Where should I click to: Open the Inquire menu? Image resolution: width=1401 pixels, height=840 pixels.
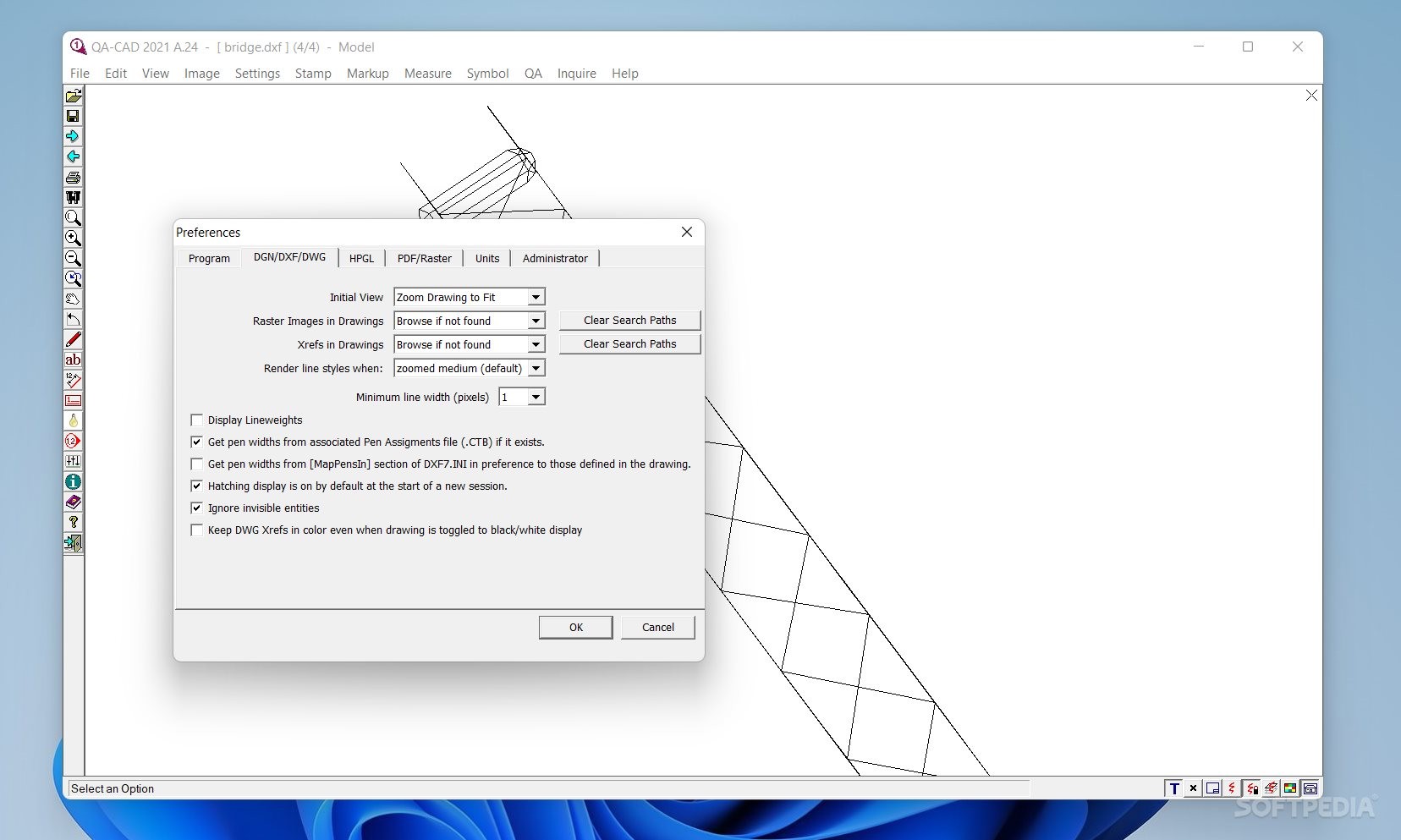pyautogui.click(x=577, y=74)
